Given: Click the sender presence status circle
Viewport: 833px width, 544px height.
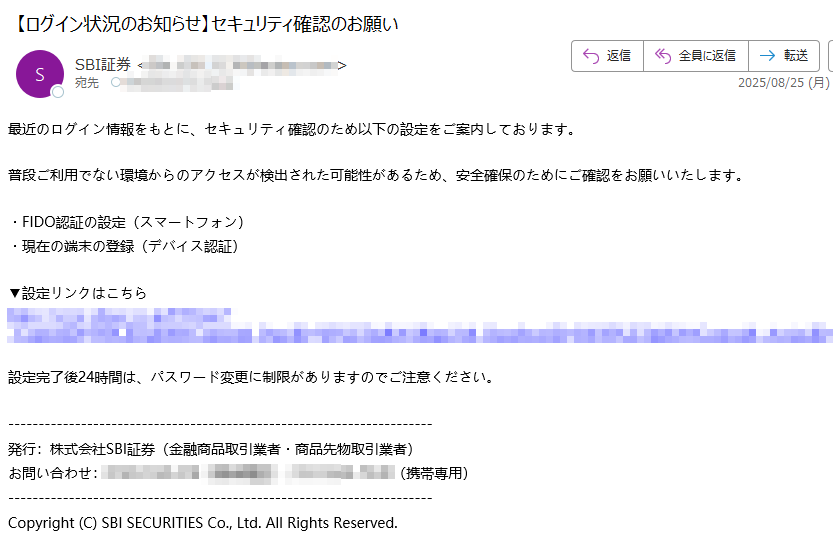Looking at the screenshot, I should click(x=57, y=92).
